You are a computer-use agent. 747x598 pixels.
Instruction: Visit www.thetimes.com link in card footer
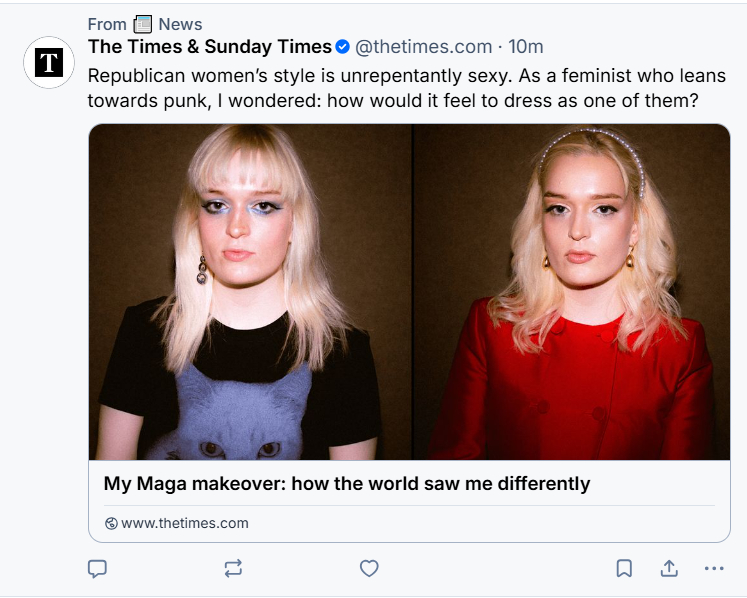(185, 523)
